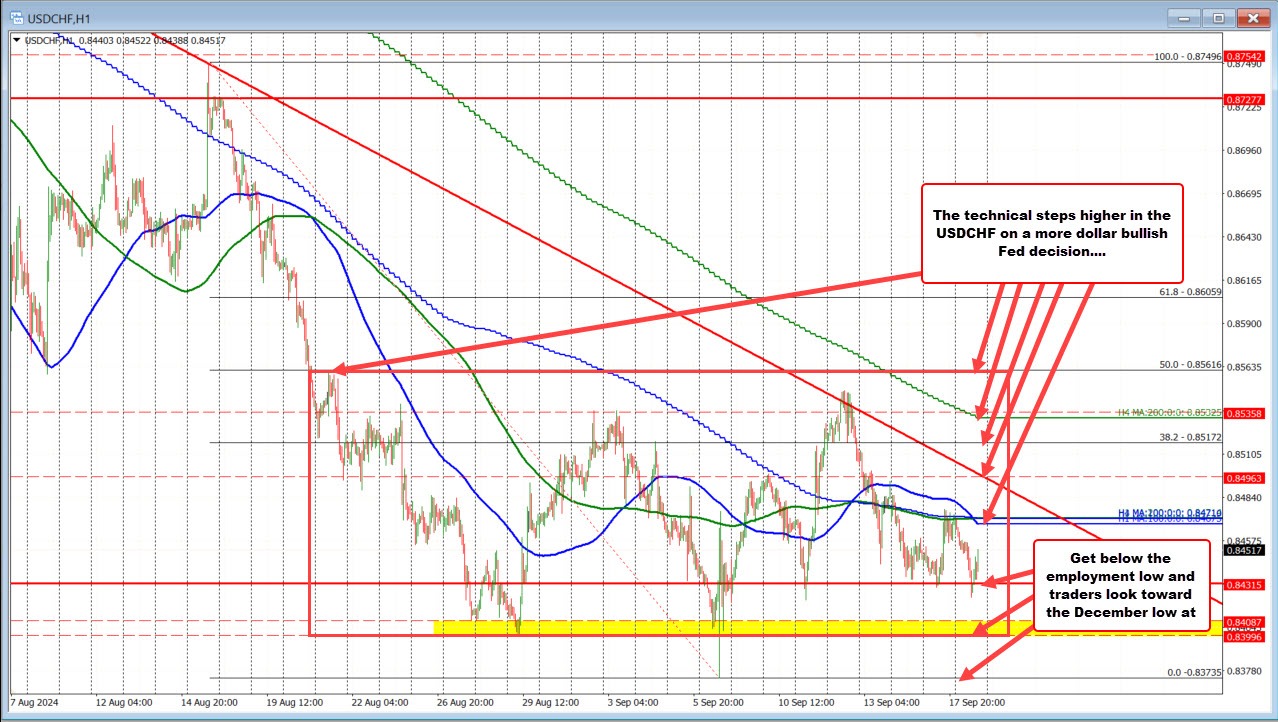Expand the triangle beside USDCHF,H1 chart label
1278x722 pixels.
17,41
